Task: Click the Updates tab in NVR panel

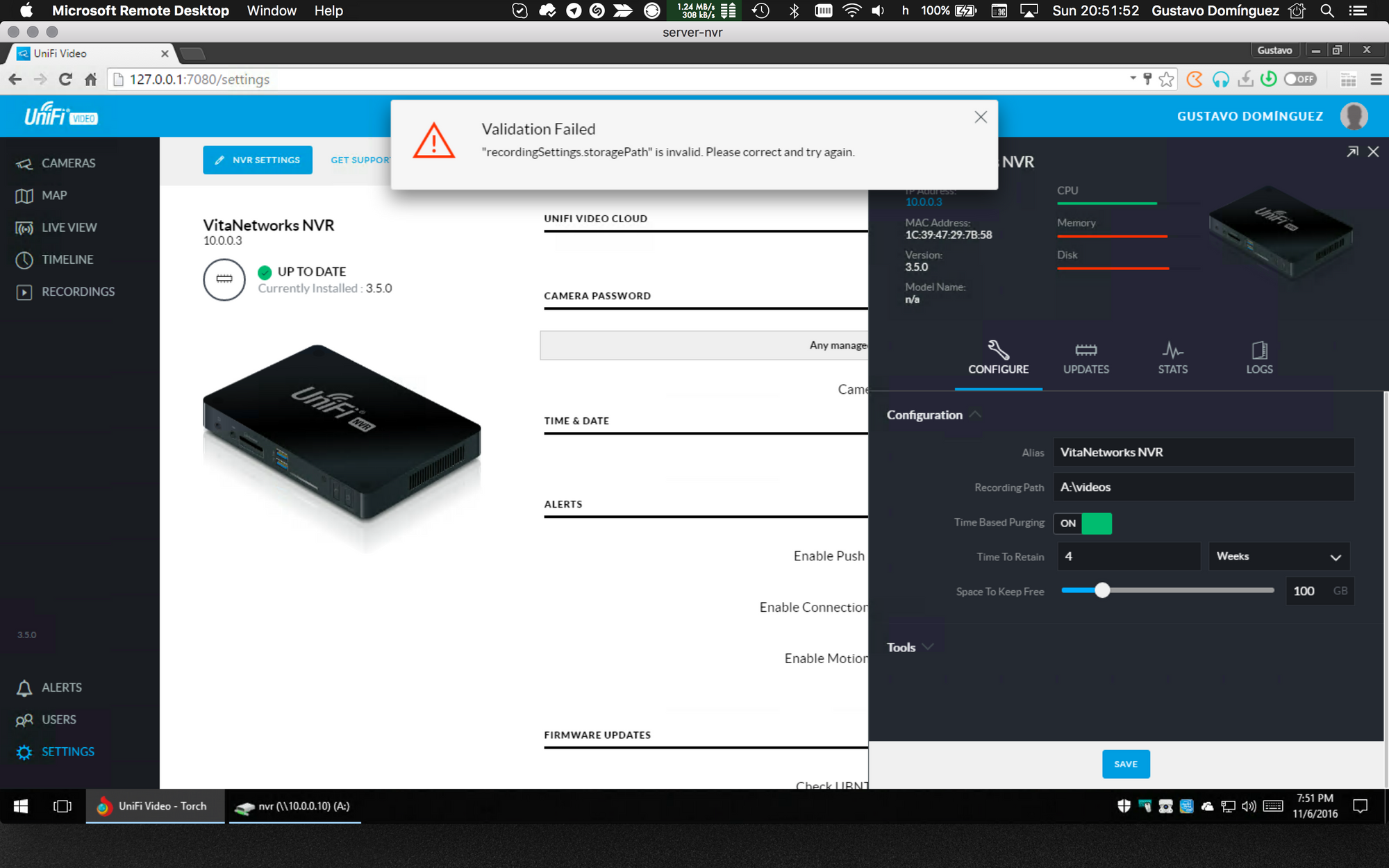Action: point(1085,356)
